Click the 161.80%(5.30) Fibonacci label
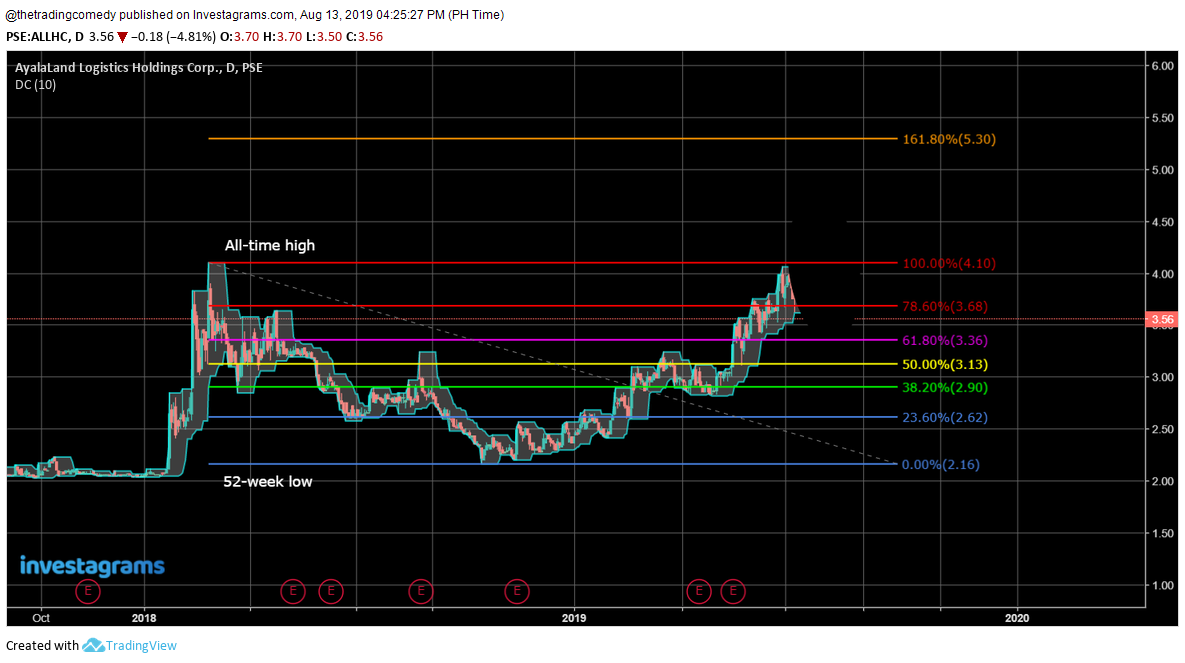The width and height of the screenshot is (1185, 663). click(x=949, y=139)
